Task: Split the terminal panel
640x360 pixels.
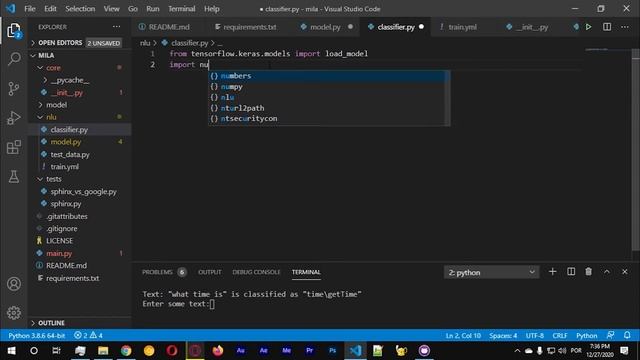Action: pos(571,272)
